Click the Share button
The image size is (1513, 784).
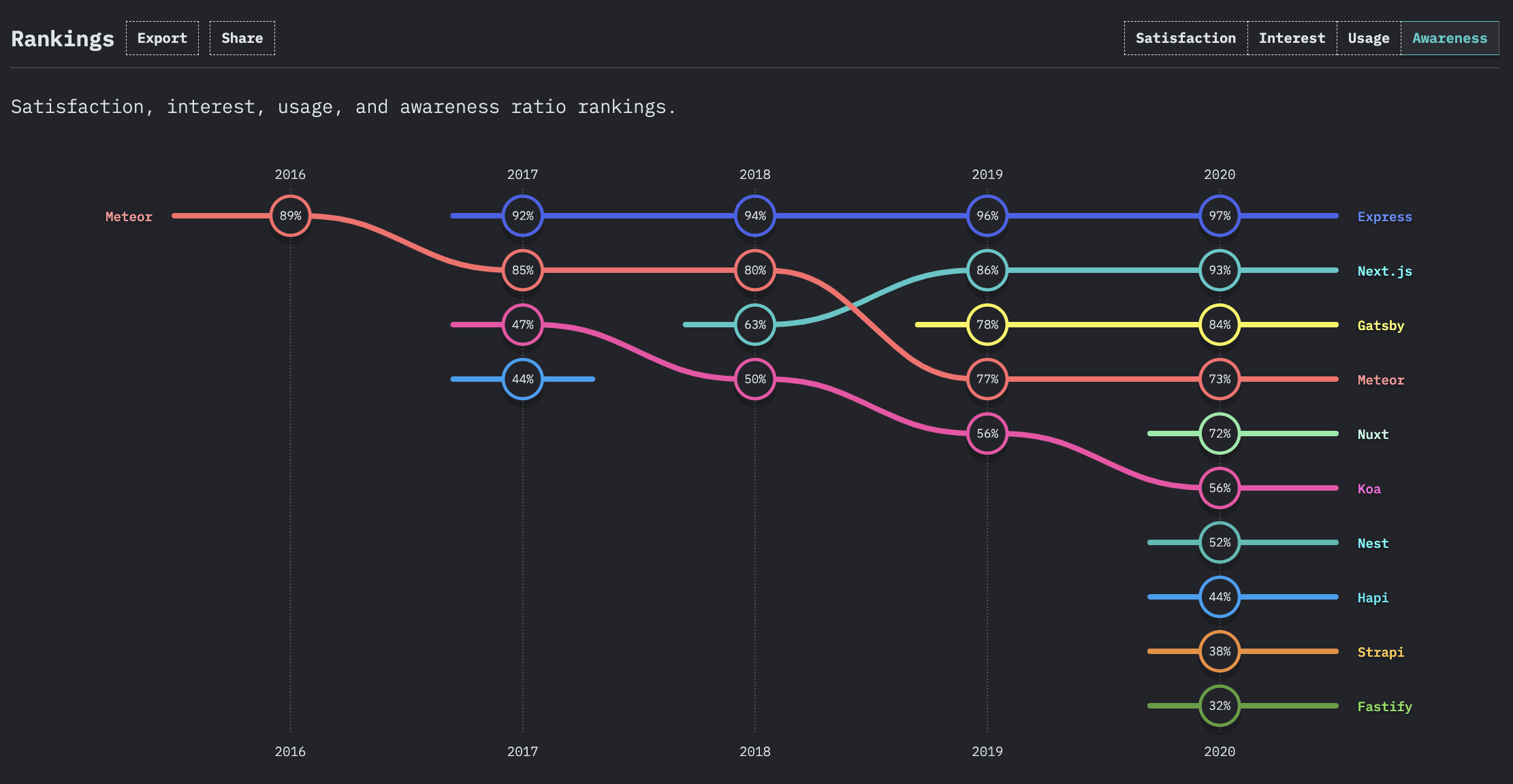point(242,38)
